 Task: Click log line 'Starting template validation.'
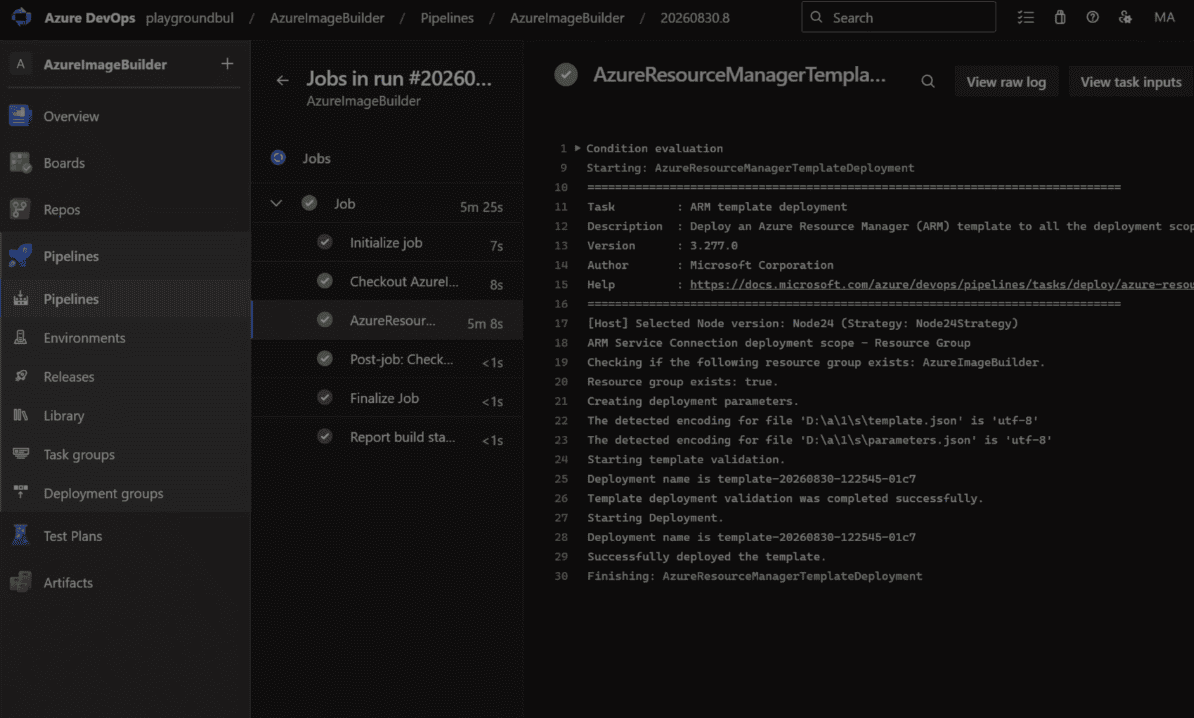685,459
